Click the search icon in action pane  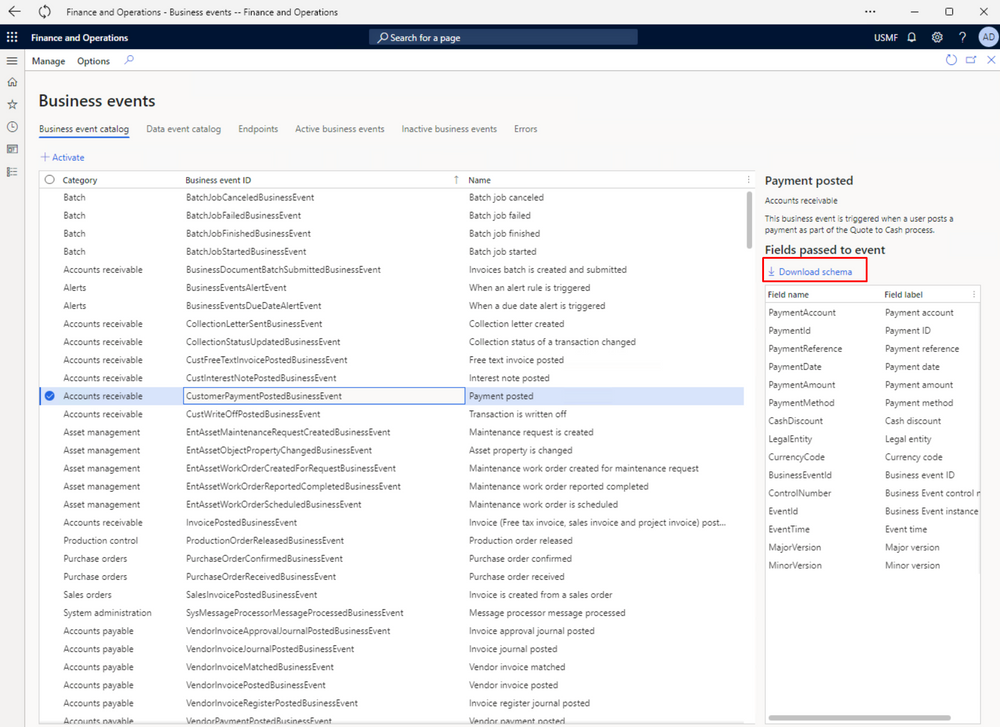coord(129,60)
